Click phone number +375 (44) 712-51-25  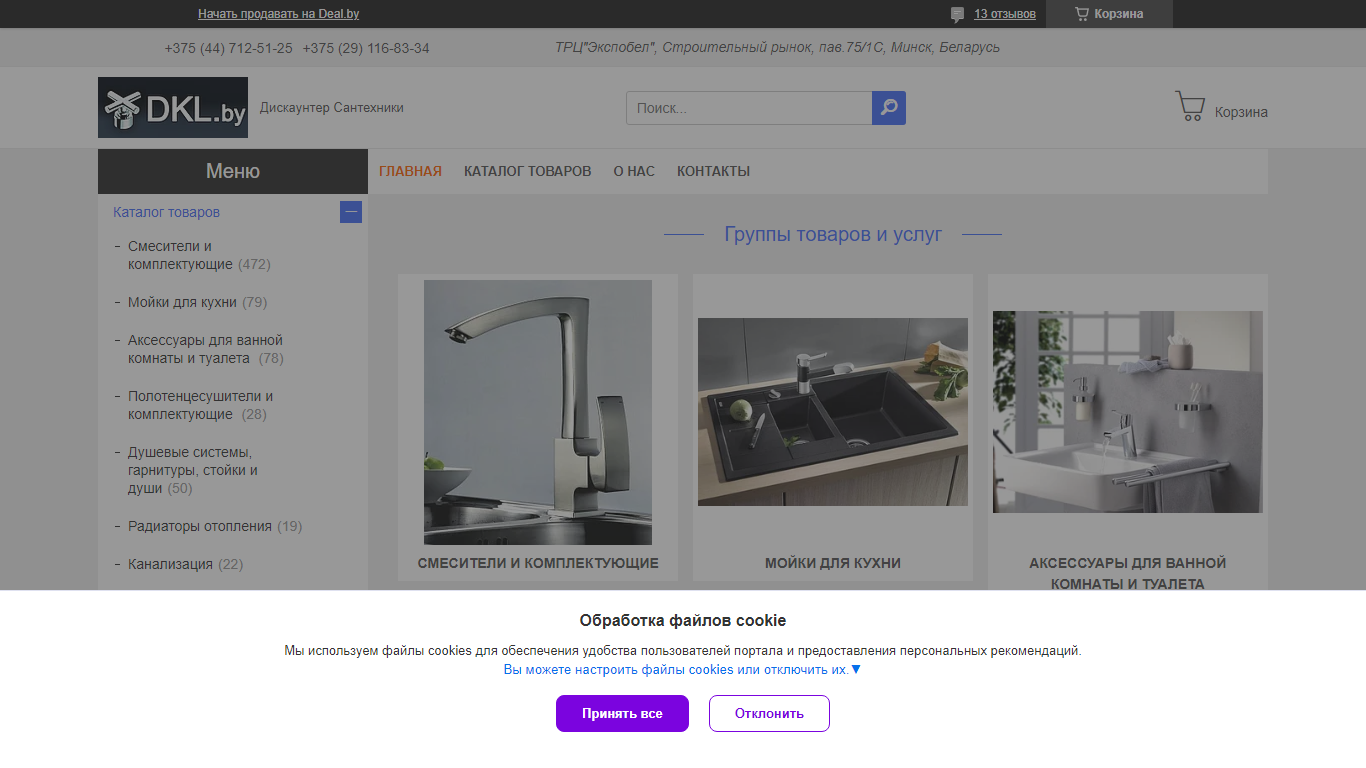229,48
